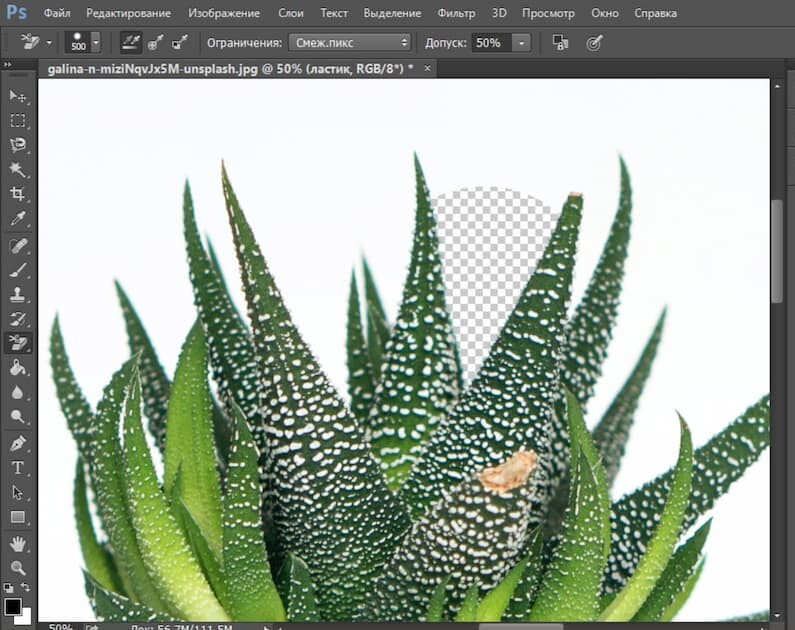Select the Zoom tool
Image resolution: width=795 pixels, height=630 pixels.
[x=18, y=568]
